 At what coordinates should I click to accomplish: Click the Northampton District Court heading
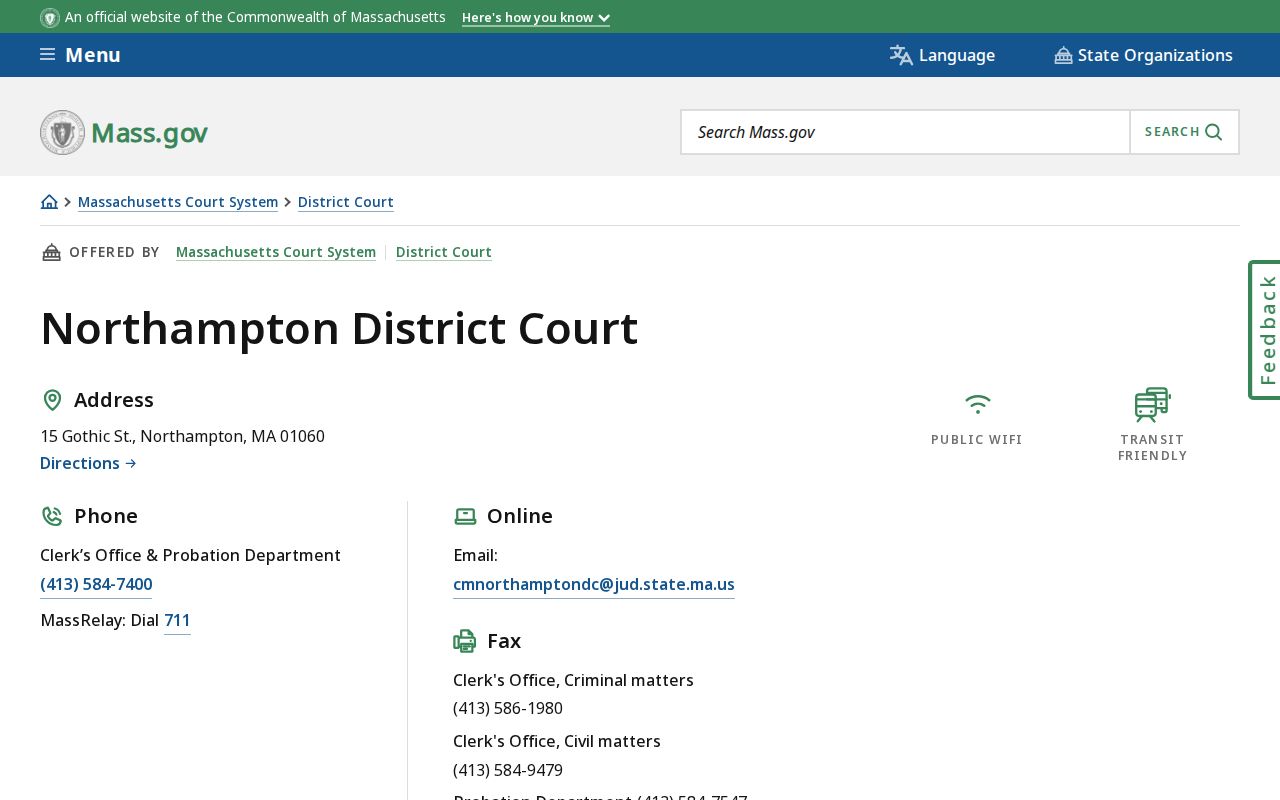[339, 328]
